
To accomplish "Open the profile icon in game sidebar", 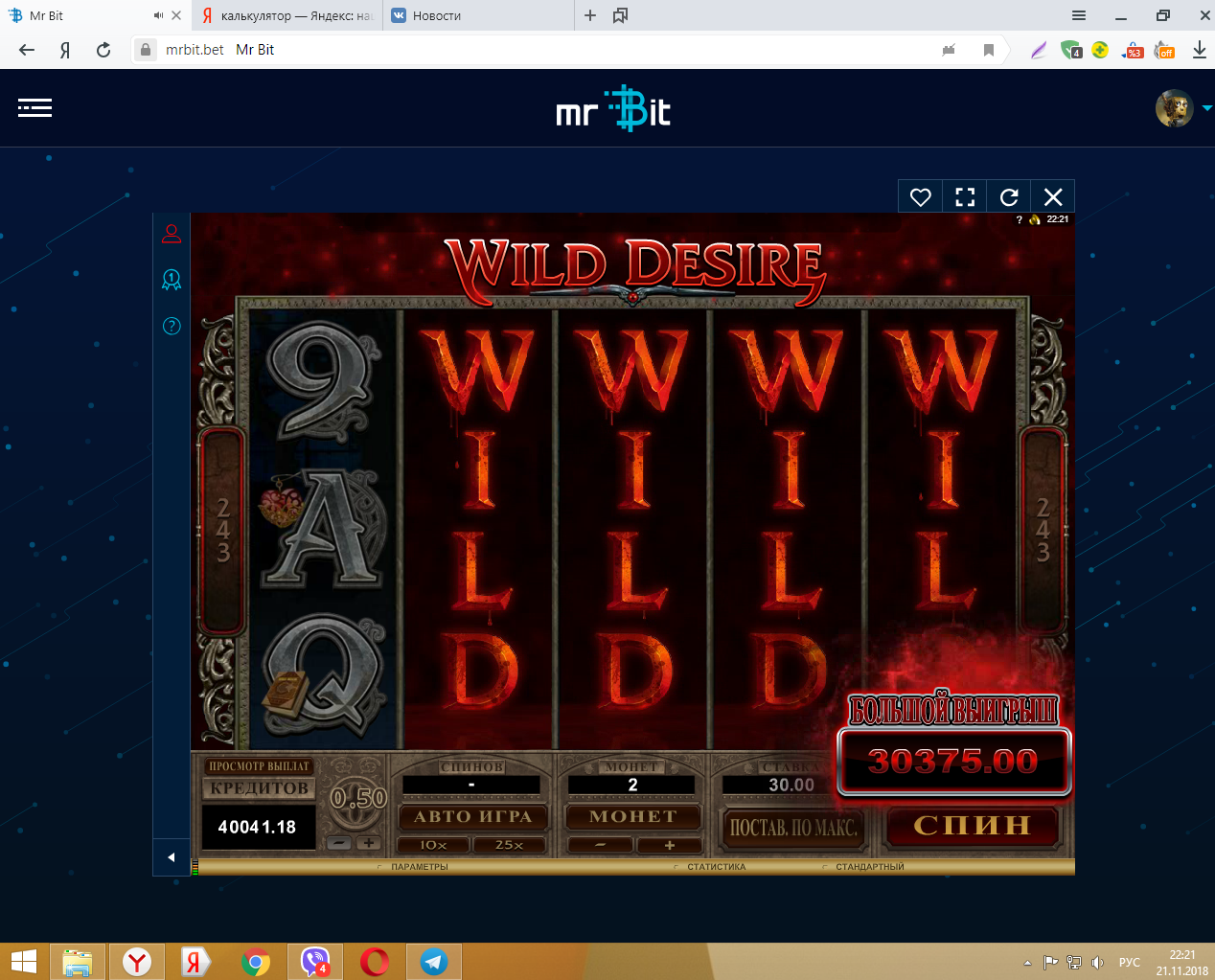I will tap(172, 233).
